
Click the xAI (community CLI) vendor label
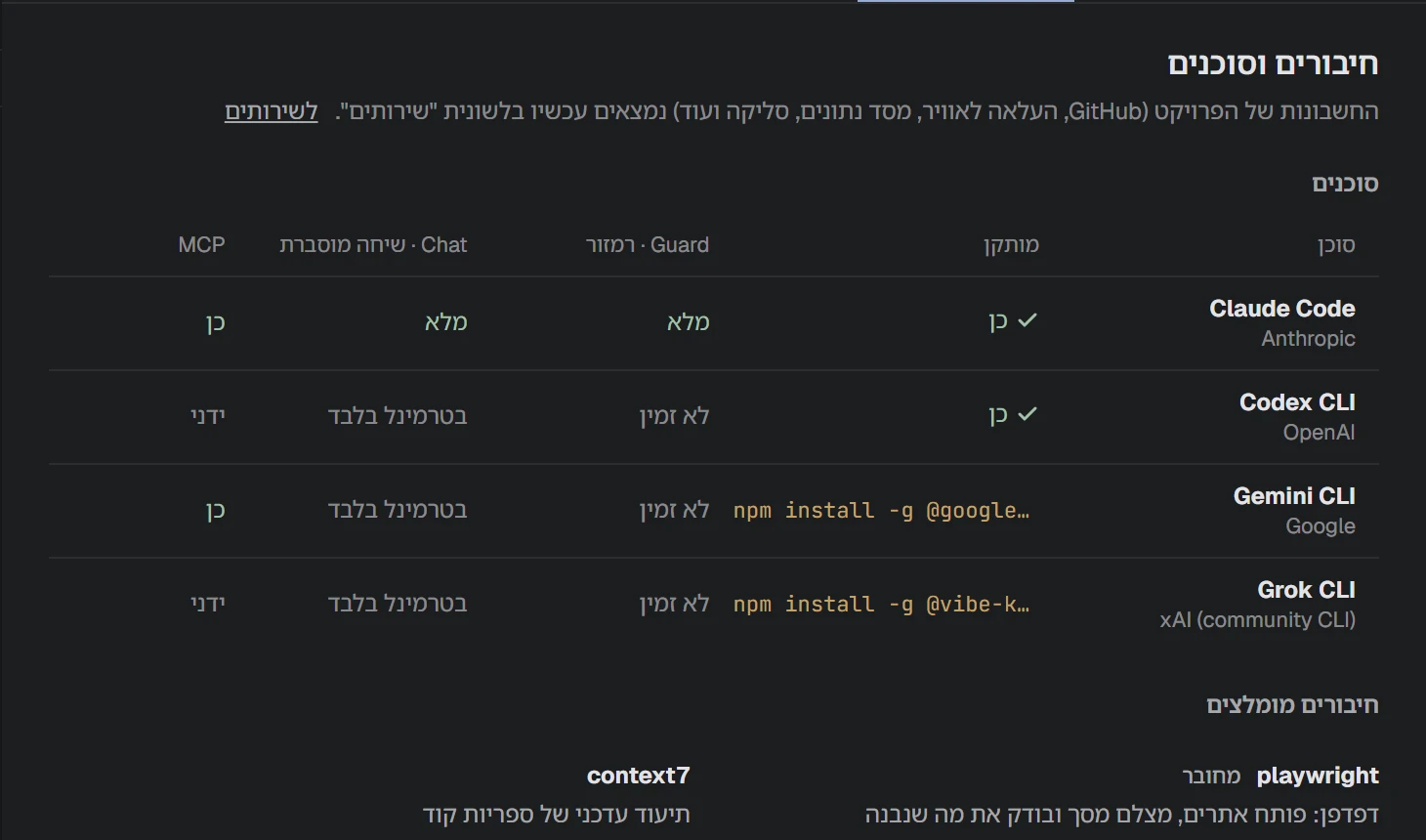[1257, 620]
